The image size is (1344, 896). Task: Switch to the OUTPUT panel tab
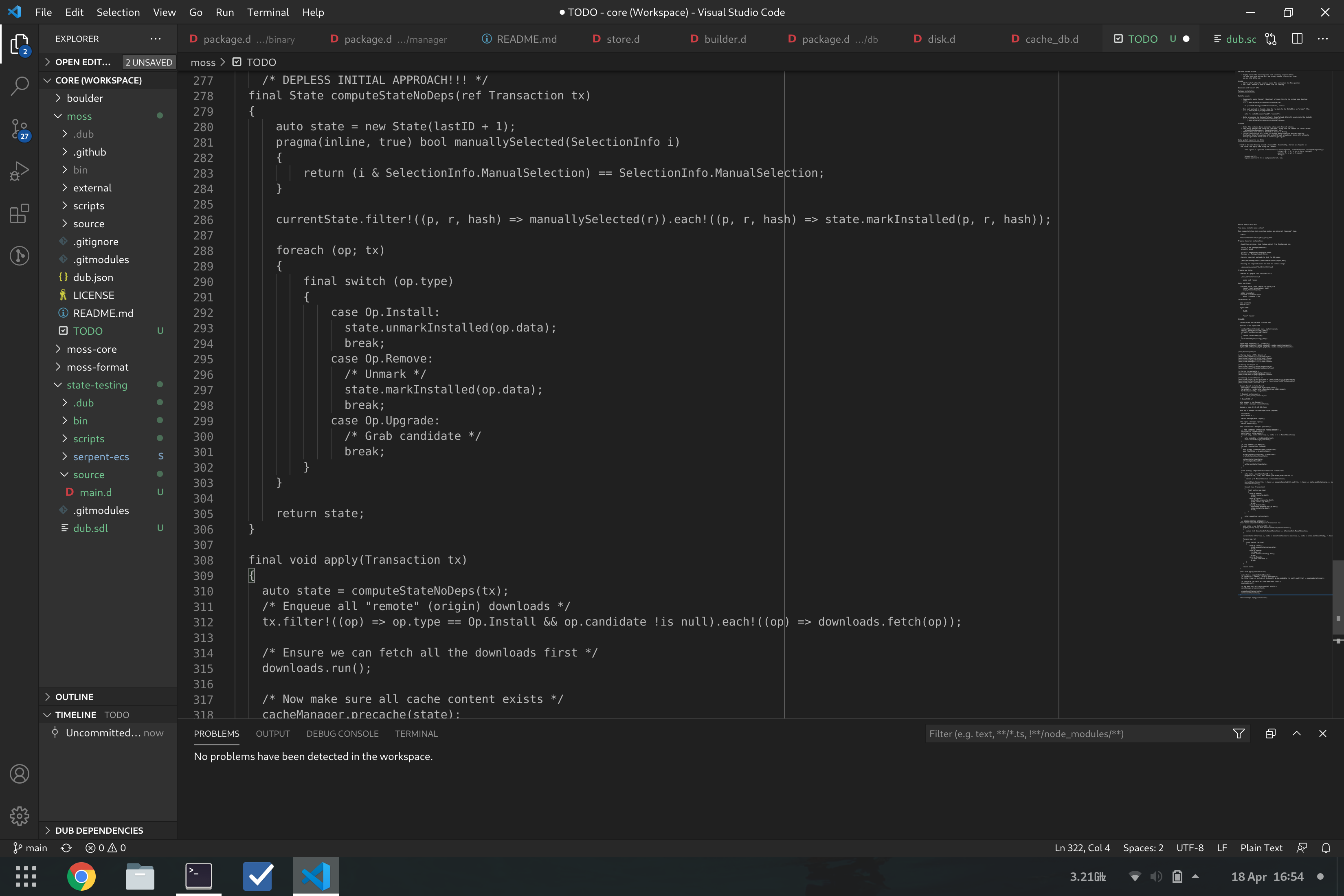pos(272,734)
